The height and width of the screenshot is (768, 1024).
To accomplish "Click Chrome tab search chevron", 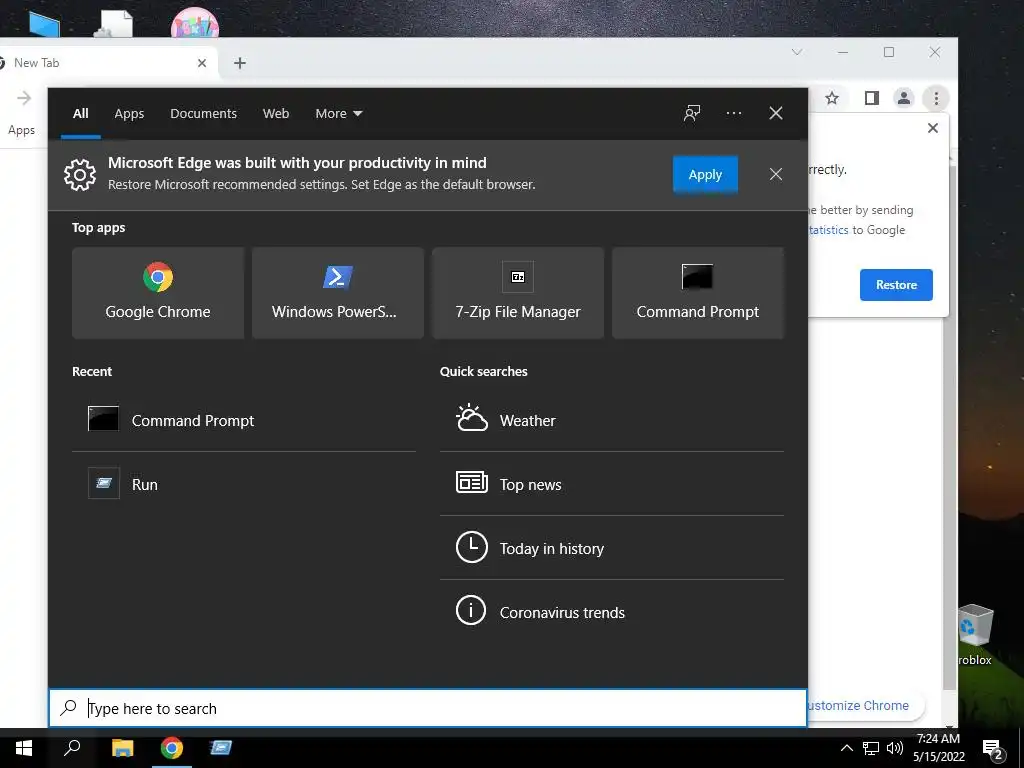I will (x=797, y=52).
